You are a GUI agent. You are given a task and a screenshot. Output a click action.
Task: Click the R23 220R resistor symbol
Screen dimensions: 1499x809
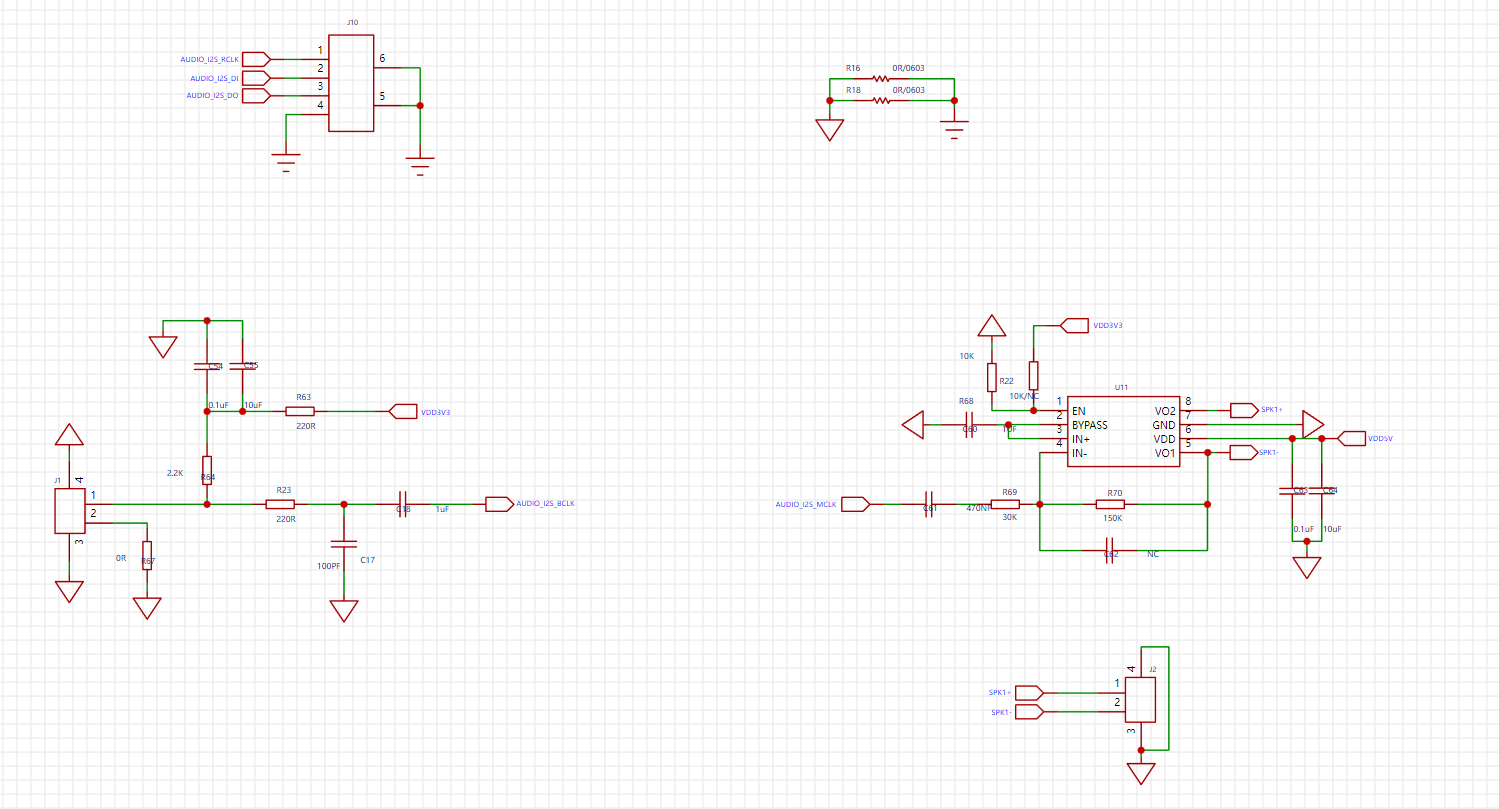tap(280, 505)
